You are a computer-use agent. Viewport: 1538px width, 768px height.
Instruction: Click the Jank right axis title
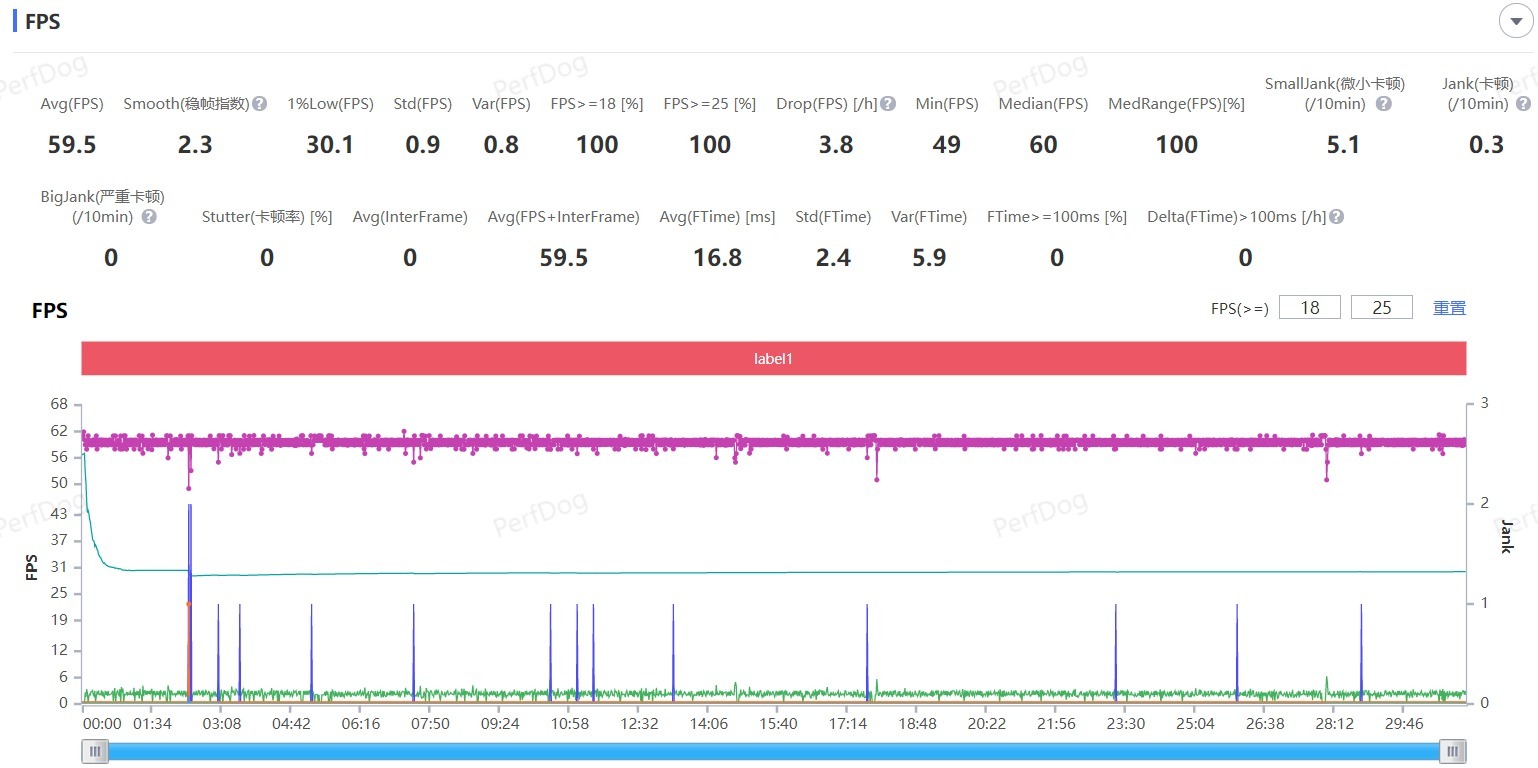click(x=1507, y=537)
